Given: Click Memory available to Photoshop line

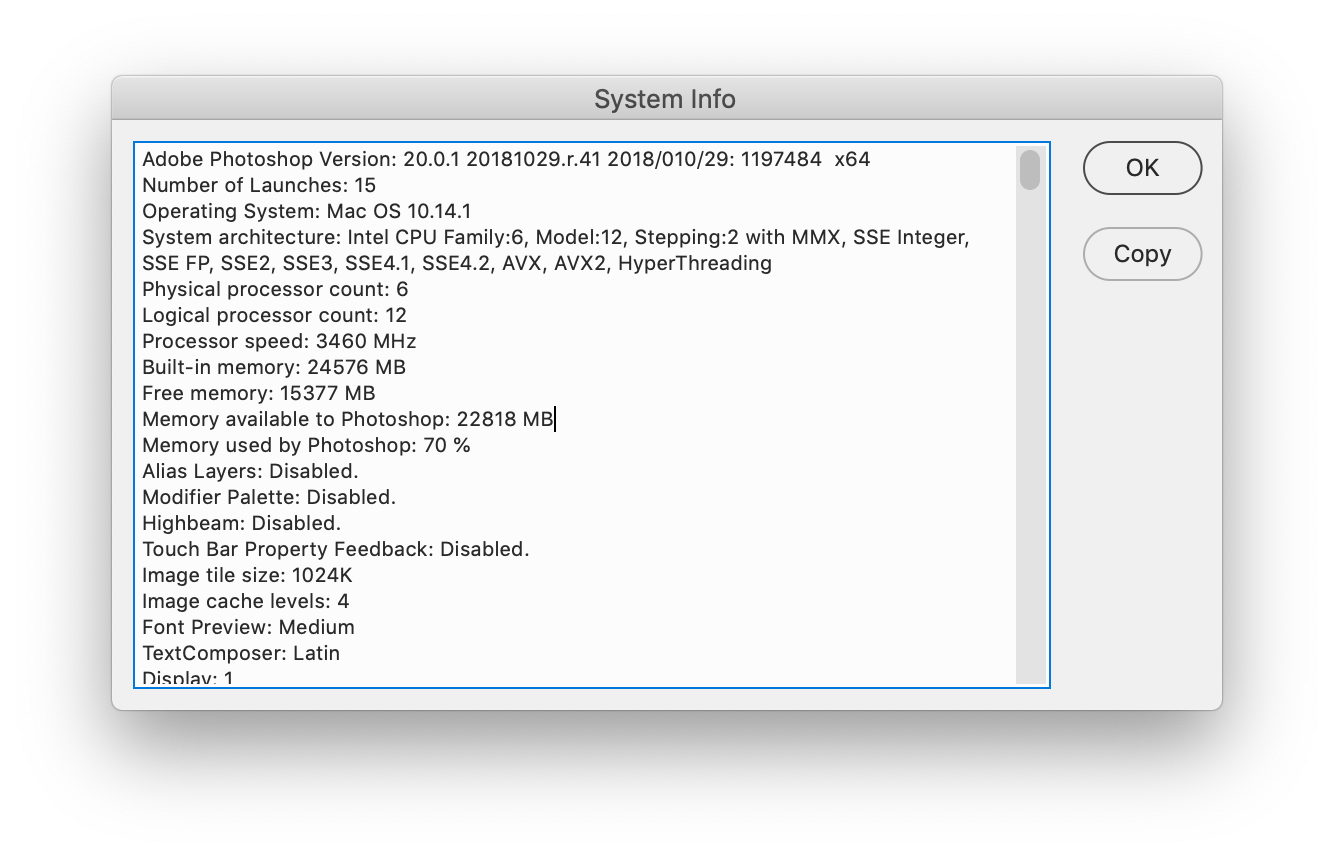Looking at the screenshot, I should point(348,419).
